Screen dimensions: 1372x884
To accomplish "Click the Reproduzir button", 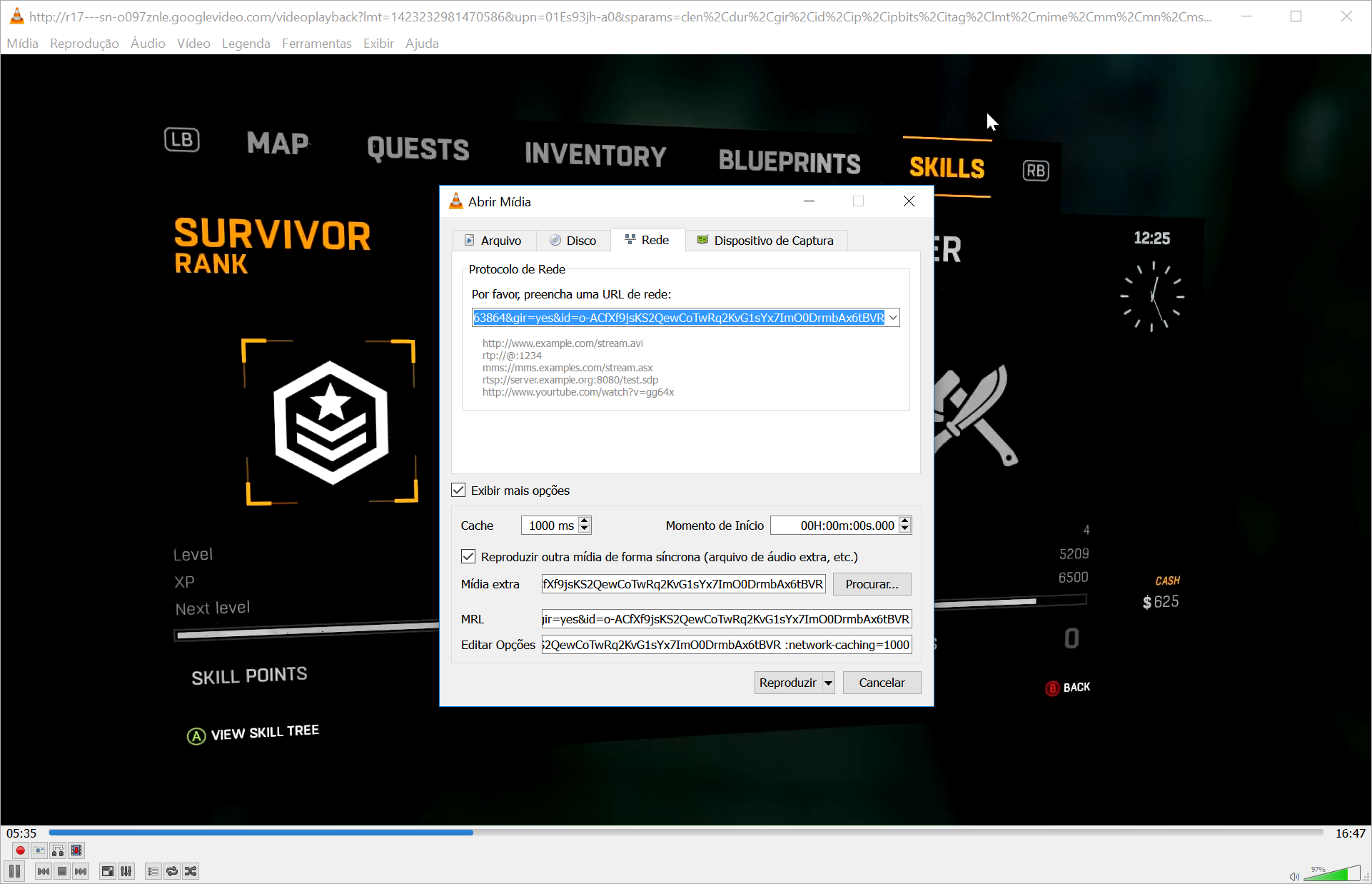I will coord(787,683).
